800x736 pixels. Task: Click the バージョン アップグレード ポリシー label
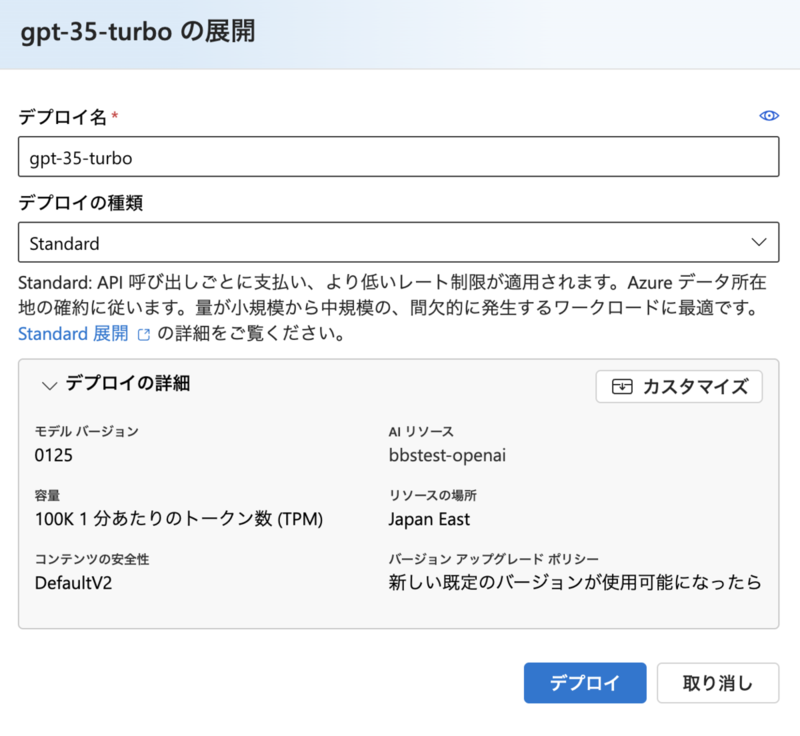[x=493, y=559]
